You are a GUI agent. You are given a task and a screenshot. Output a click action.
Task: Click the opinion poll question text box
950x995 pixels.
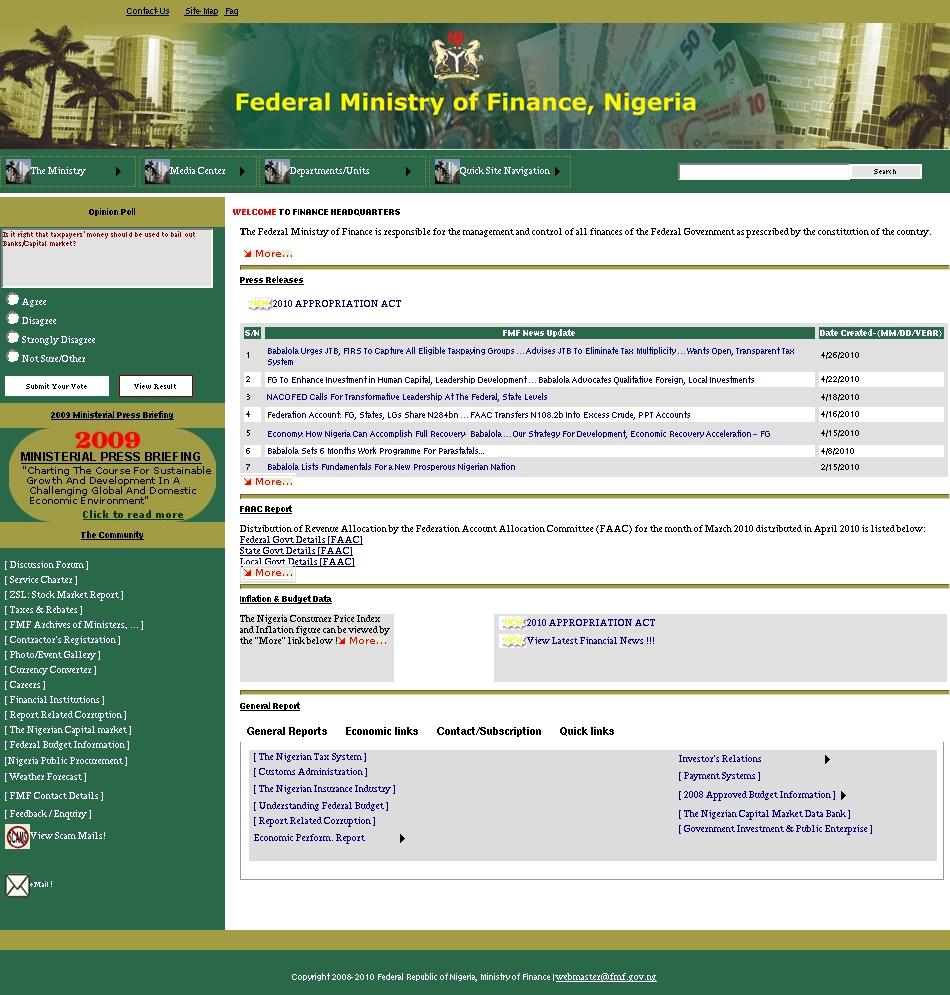click(107, 258)
